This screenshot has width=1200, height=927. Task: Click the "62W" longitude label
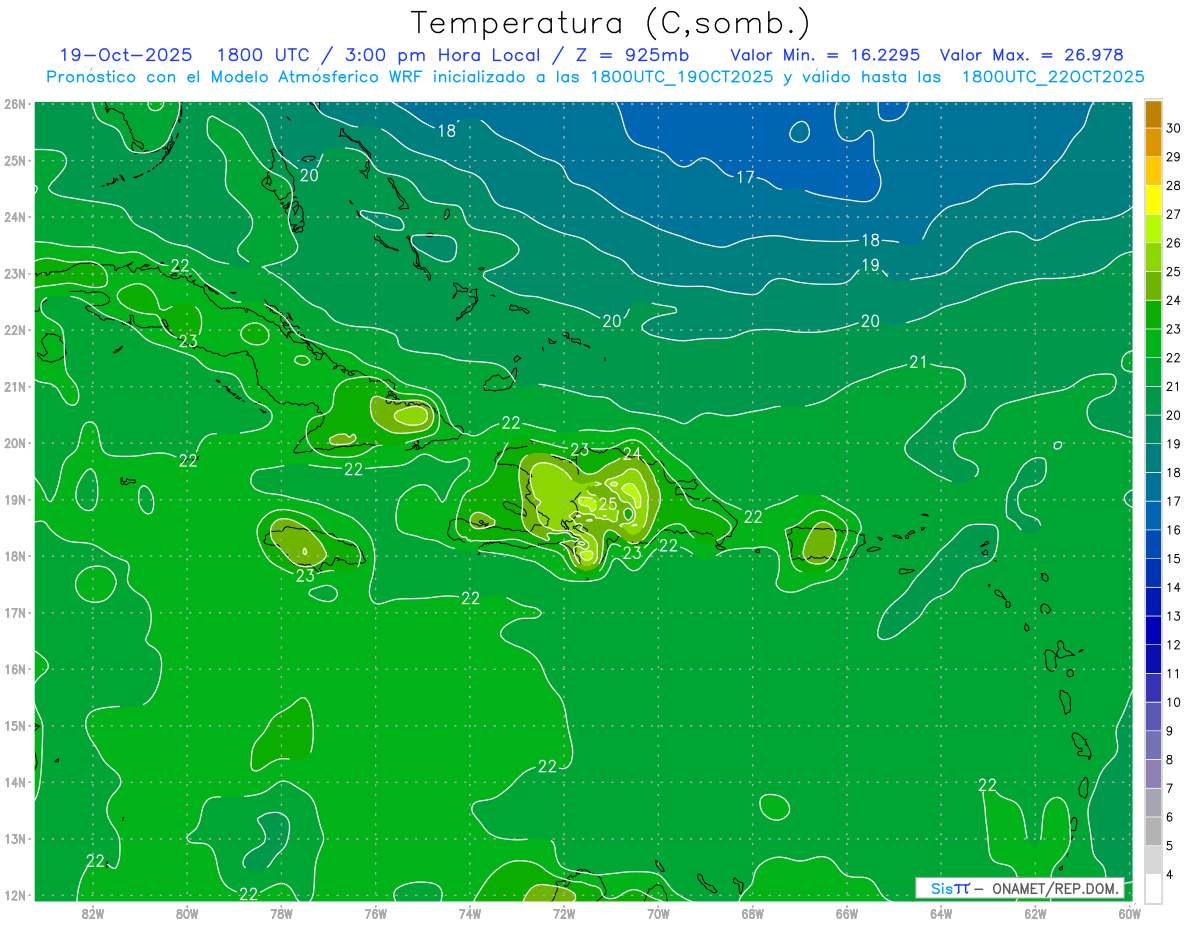pyautogui.click(x=1035, y=913)
